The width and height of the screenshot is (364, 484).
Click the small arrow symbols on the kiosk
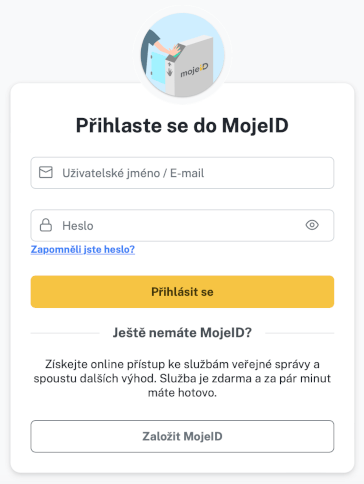click(x=170, y=69)
